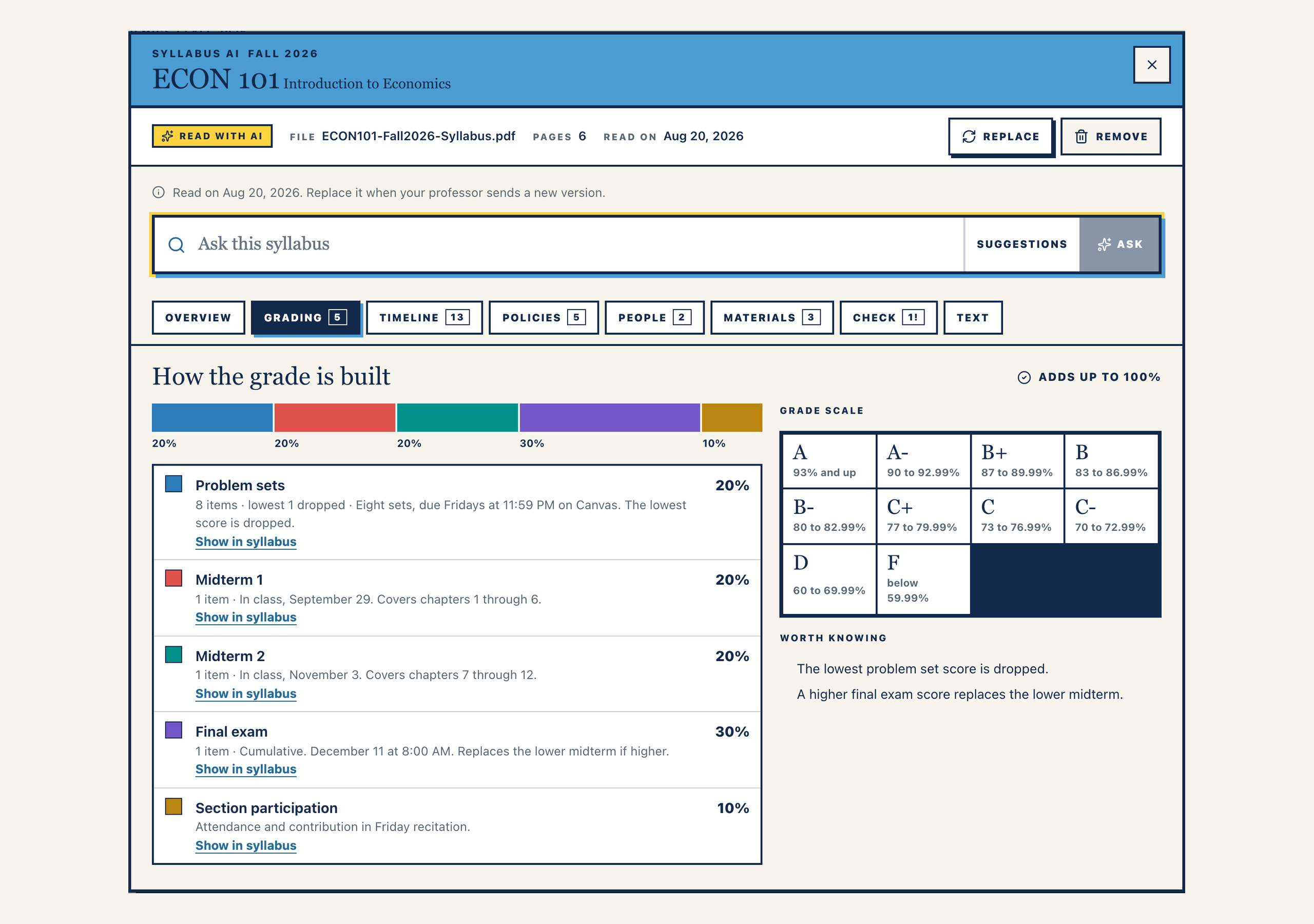1314x924 pixels.
Task: Open Show in syllabus for Problem sets
Action: click(246, 542)
